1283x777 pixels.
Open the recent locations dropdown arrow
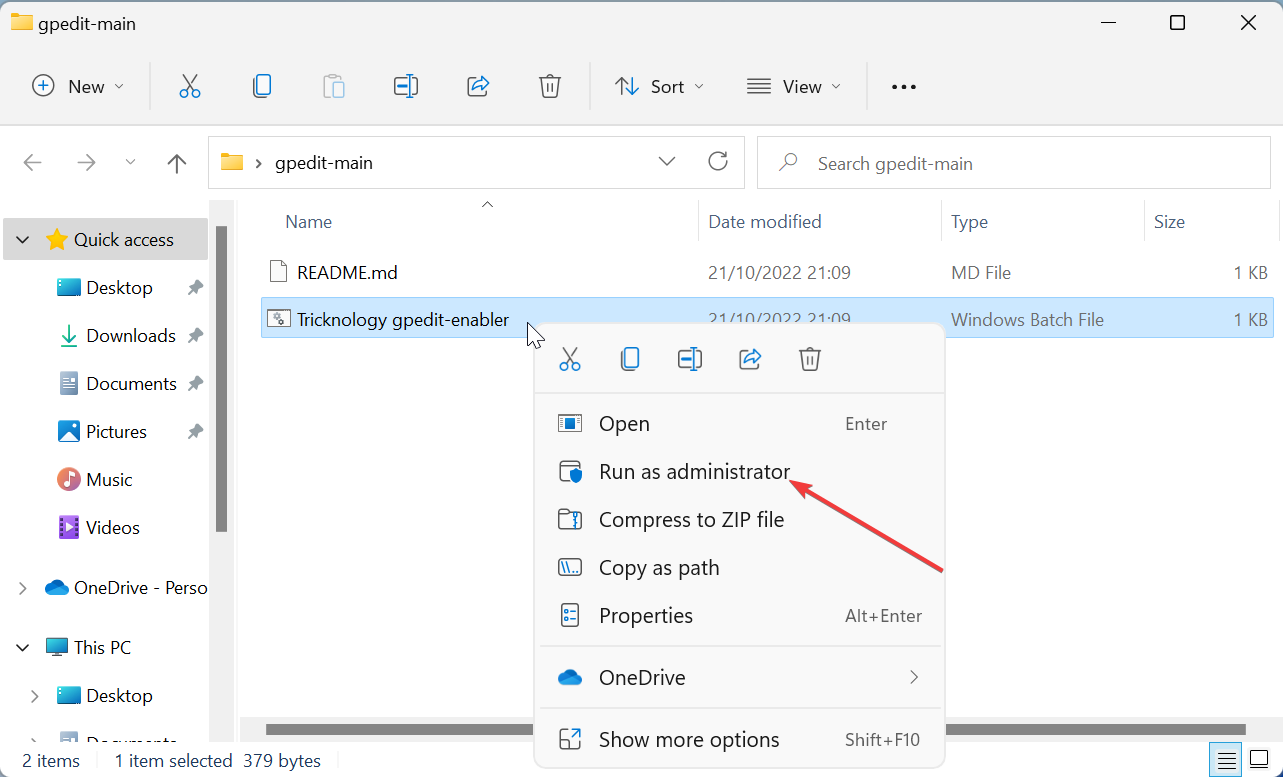130,163
